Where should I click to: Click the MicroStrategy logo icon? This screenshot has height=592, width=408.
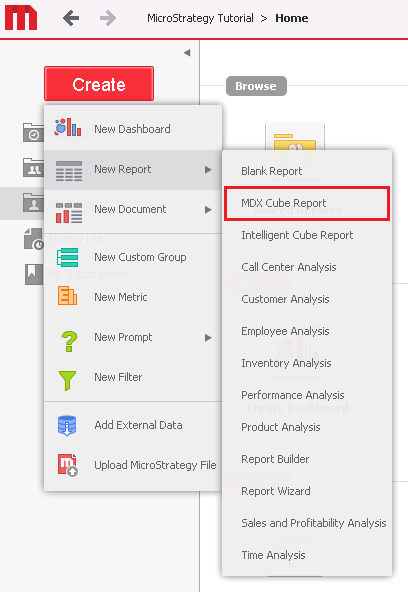click(x=21, y=18)
